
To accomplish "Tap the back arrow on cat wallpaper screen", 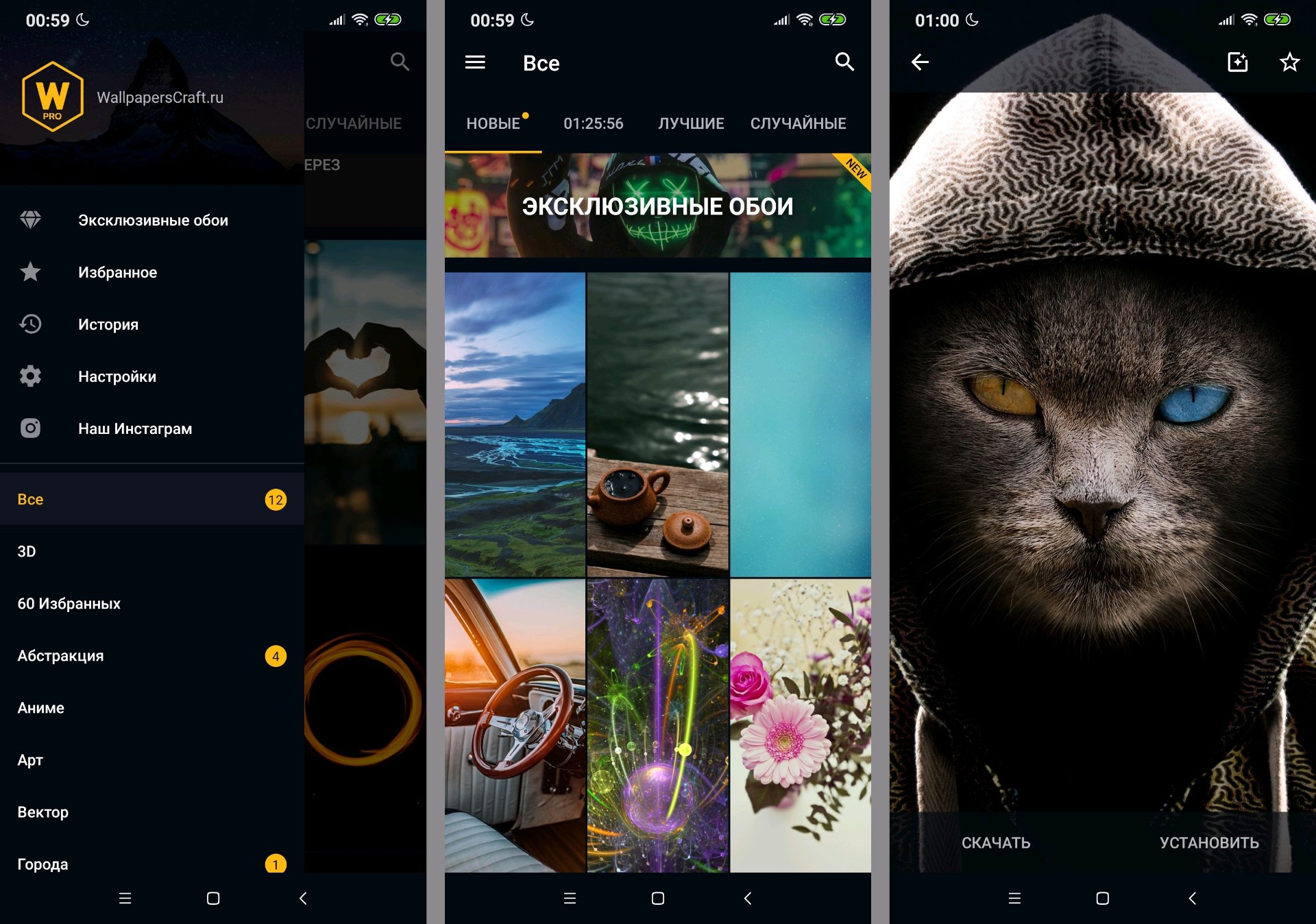I will [x=920, y=60].
